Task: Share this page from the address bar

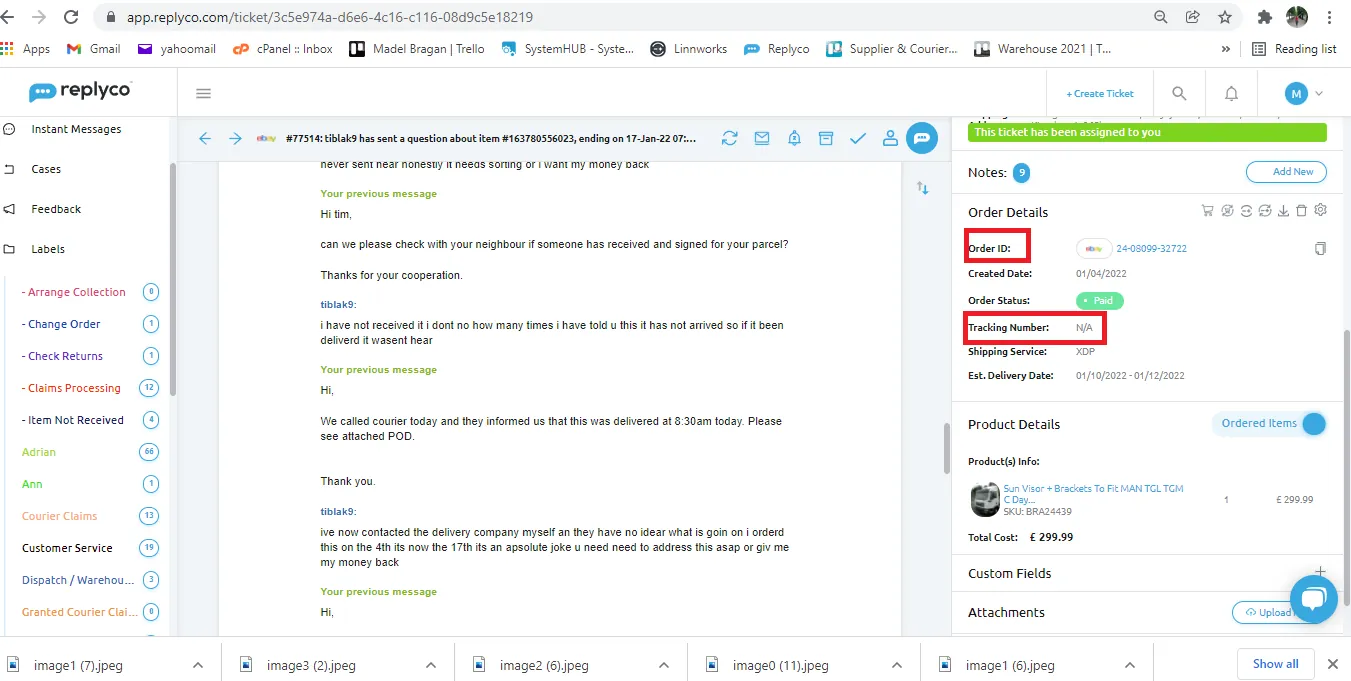Action: (x=1193, y=17)
